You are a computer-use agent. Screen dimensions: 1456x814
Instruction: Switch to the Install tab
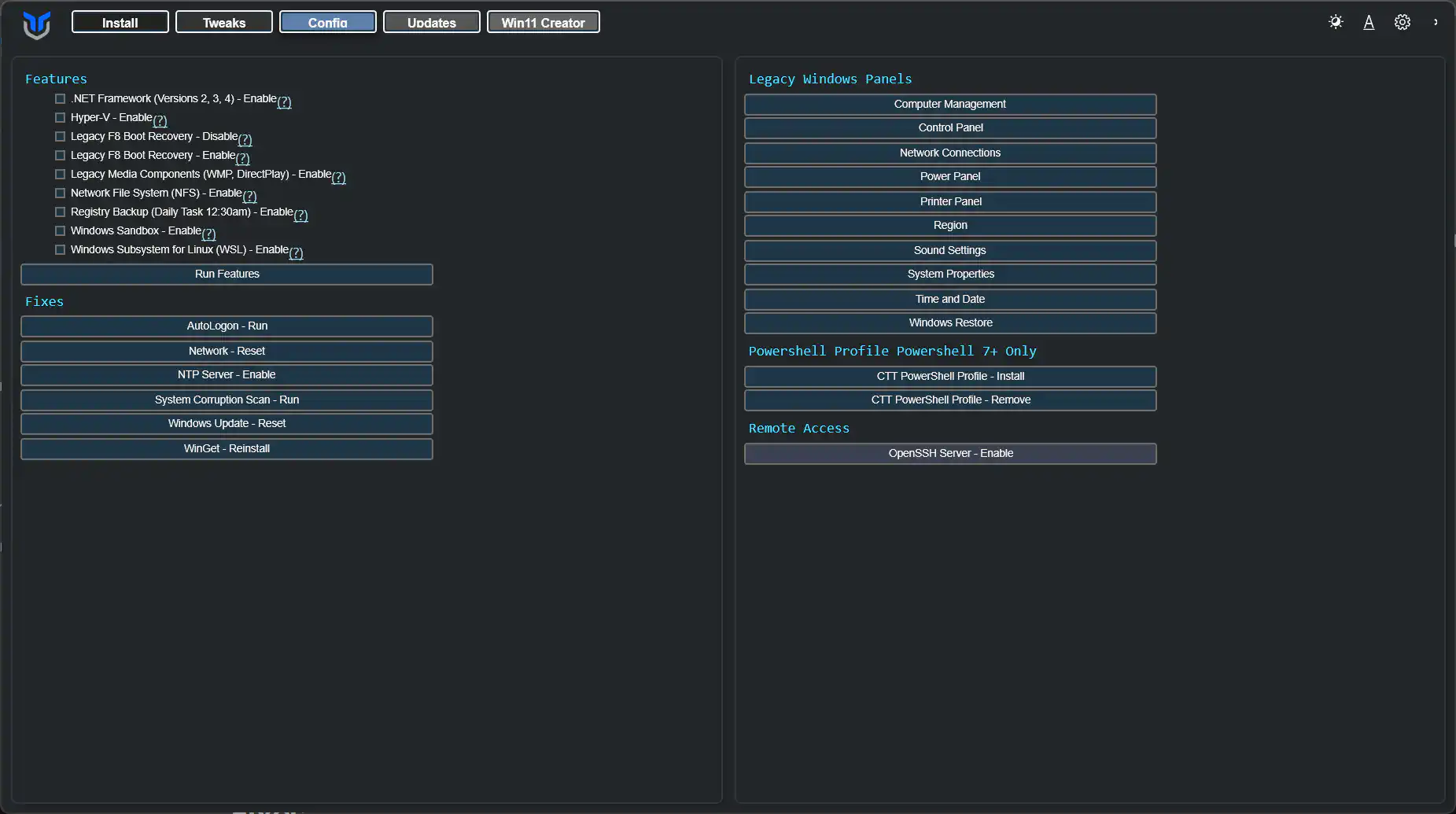pos(120,22)
